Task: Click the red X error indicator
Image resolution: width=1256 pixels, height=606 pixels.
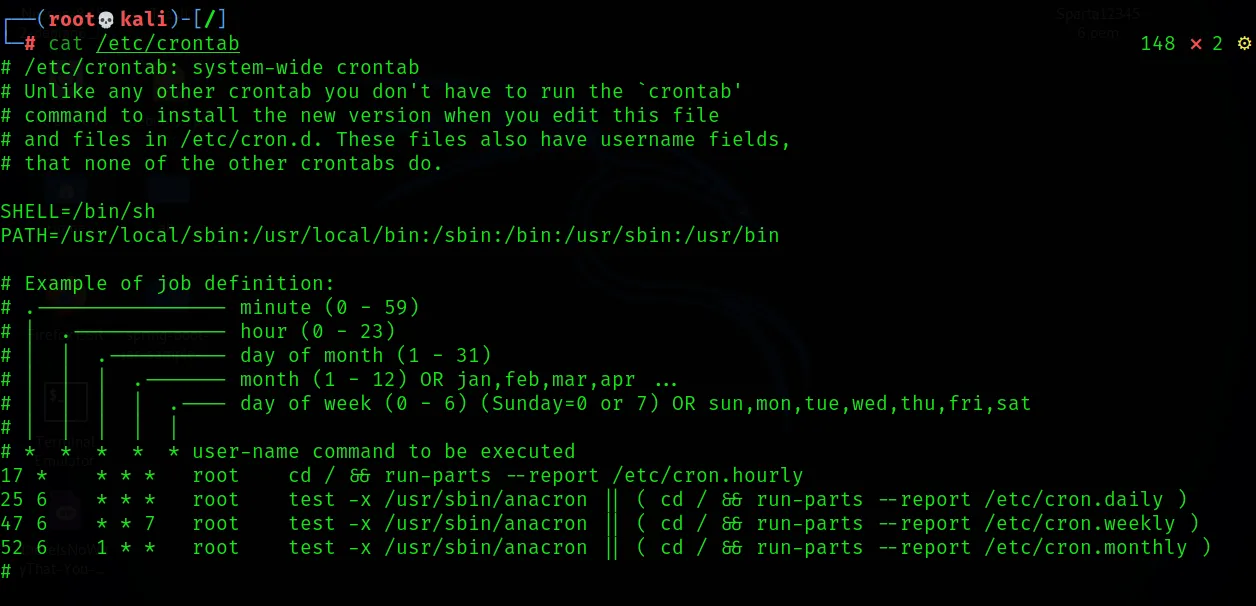Action: pyautogui.click(x=1195, y=44)
